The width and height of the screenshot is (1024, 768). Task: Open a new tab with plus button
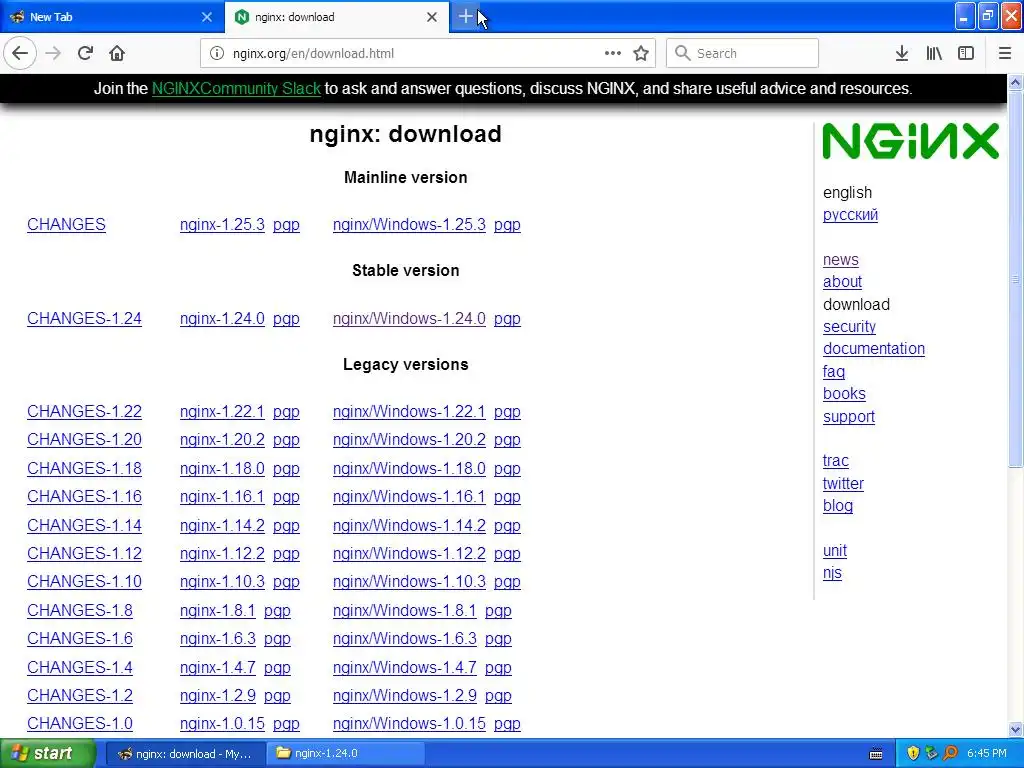(x=466, y=17)
